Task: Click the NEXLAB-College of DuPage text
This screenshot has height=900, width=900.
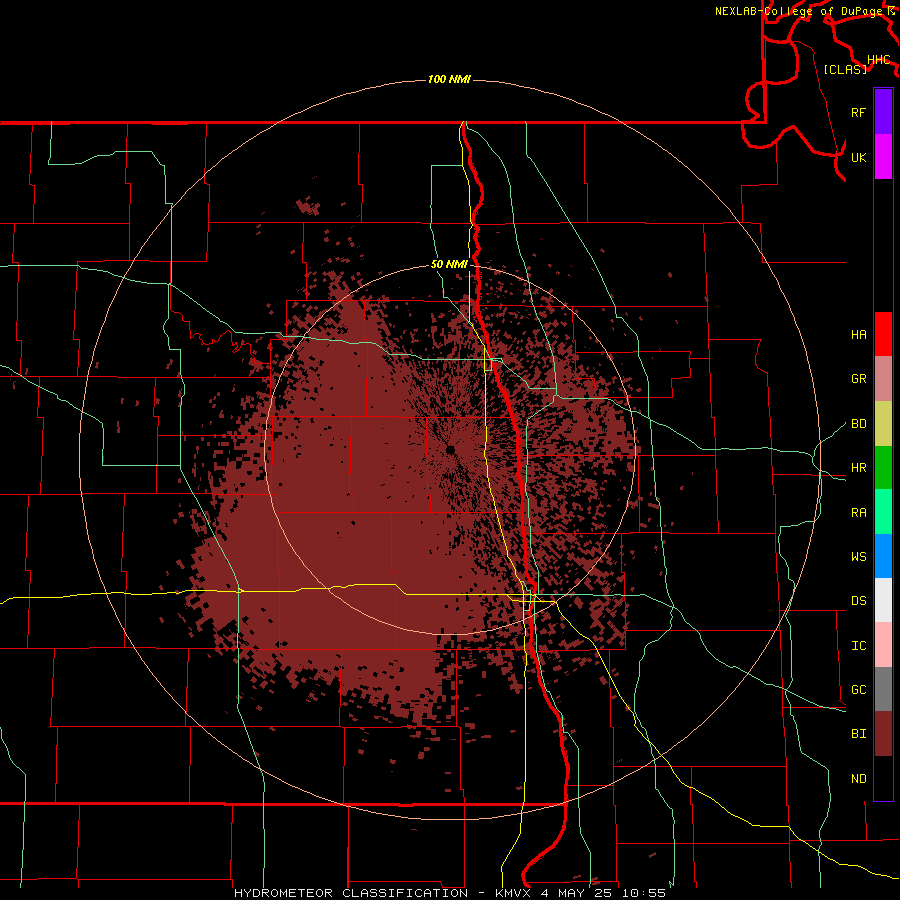Action: [798, 11]
